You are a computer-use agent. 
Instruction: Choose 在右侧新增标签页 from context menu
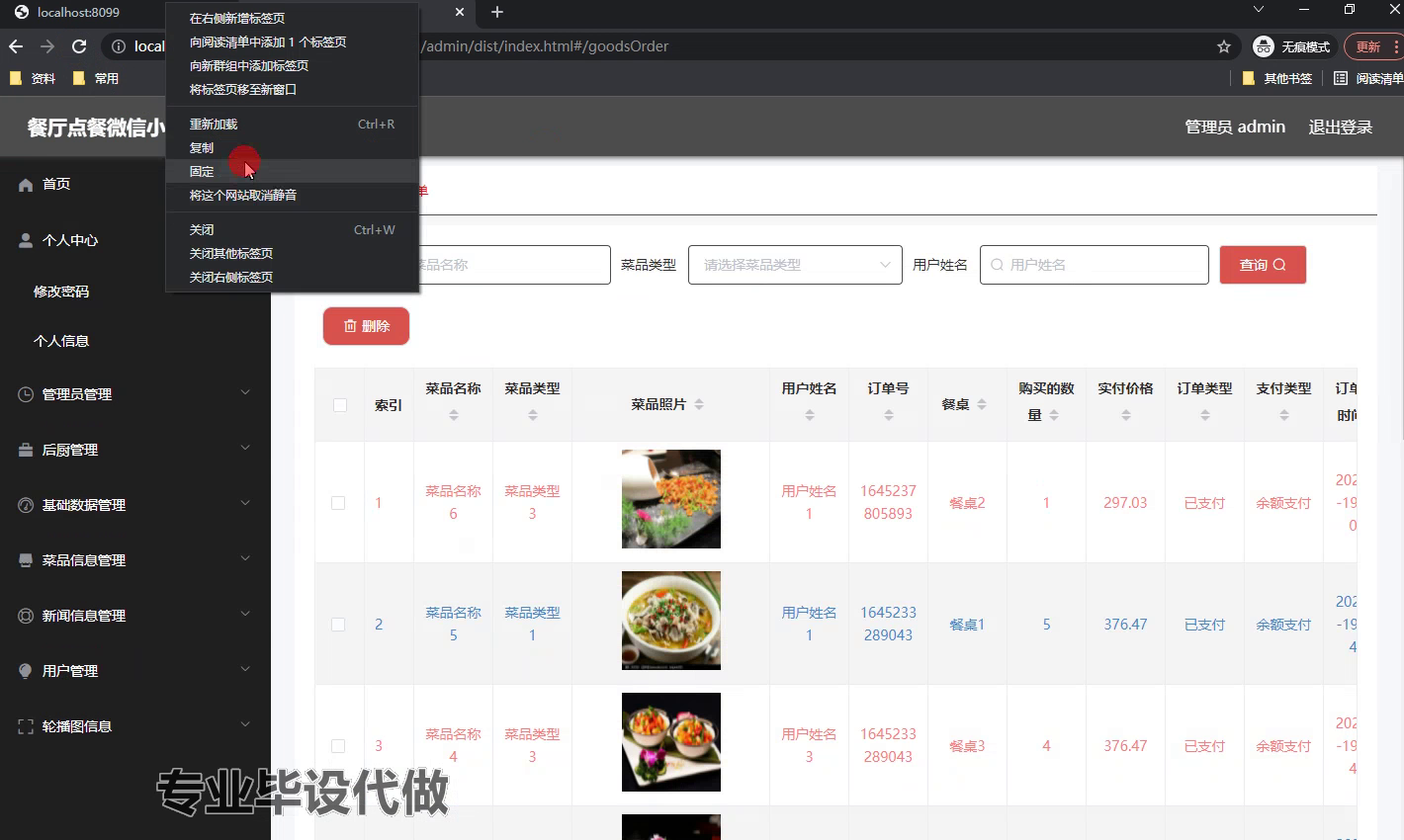(293, 19)
